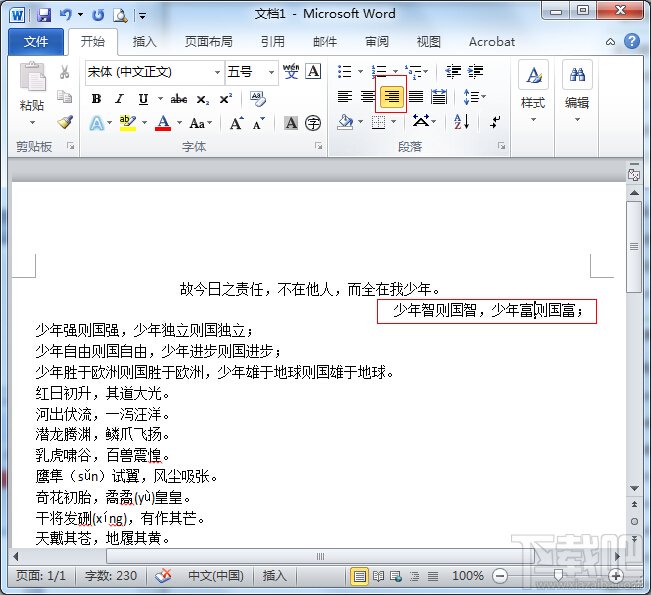This screenshot has height=595, width=651.
Task: Sort paragraphs with the A-Z icon
Action: 462,122
